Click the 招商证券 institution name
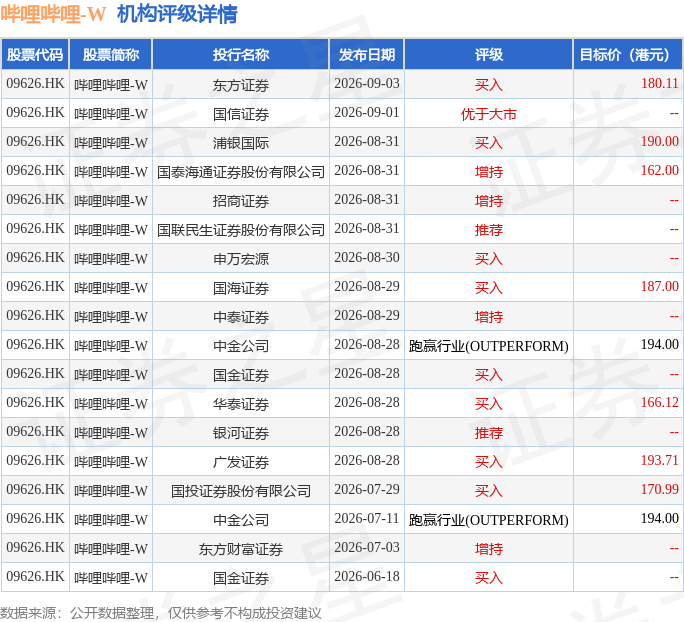 [241, 201]
